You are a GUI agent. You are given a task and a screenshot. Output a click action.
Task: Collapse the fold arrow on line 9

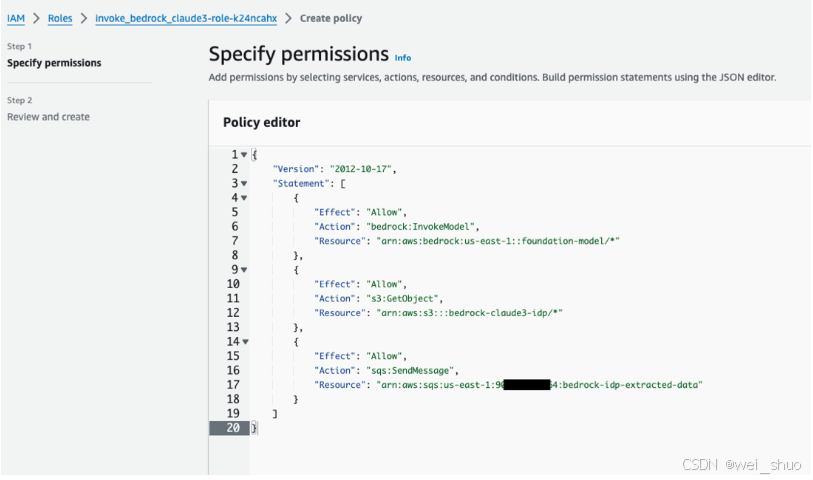[244, 270]
